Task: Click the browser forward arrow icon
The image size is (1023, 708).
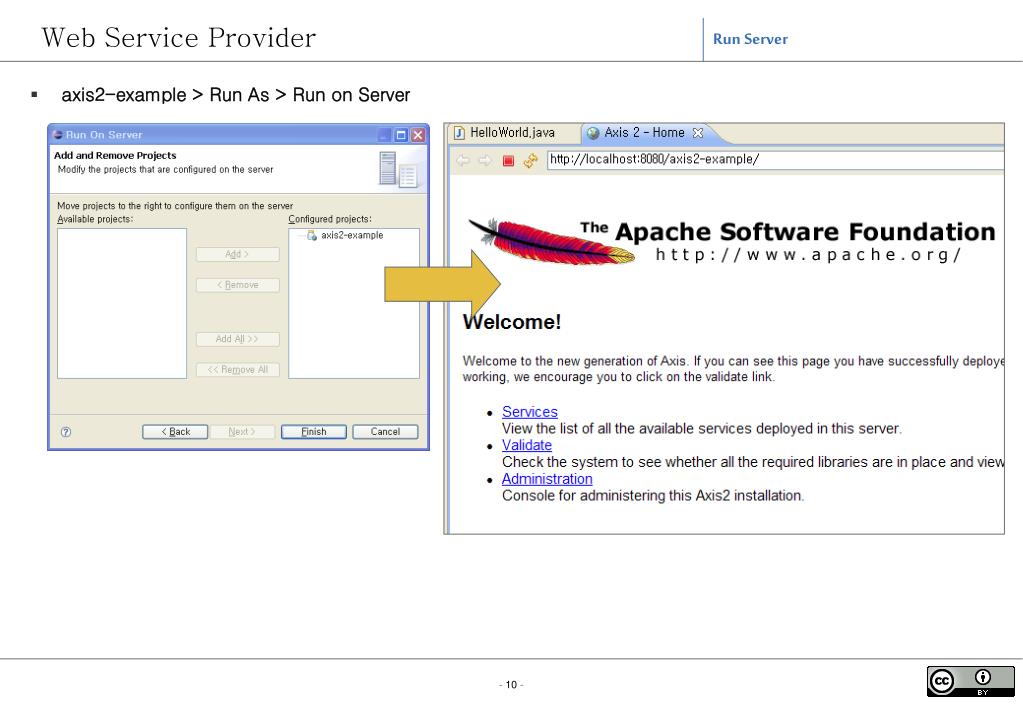Action: pos(485,161)
